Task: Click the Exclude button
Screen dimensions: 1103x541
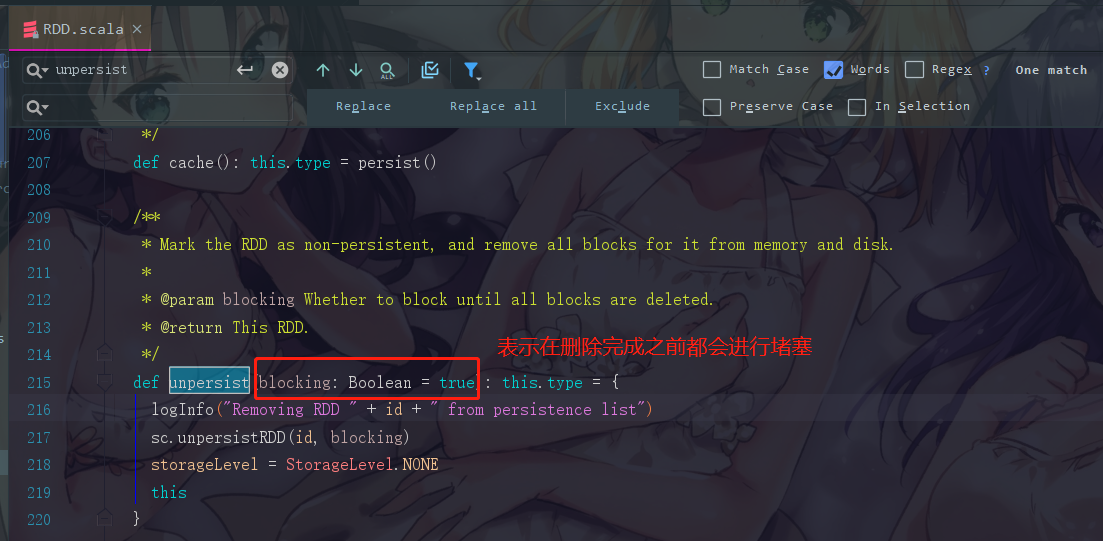Action: point(623,106)
